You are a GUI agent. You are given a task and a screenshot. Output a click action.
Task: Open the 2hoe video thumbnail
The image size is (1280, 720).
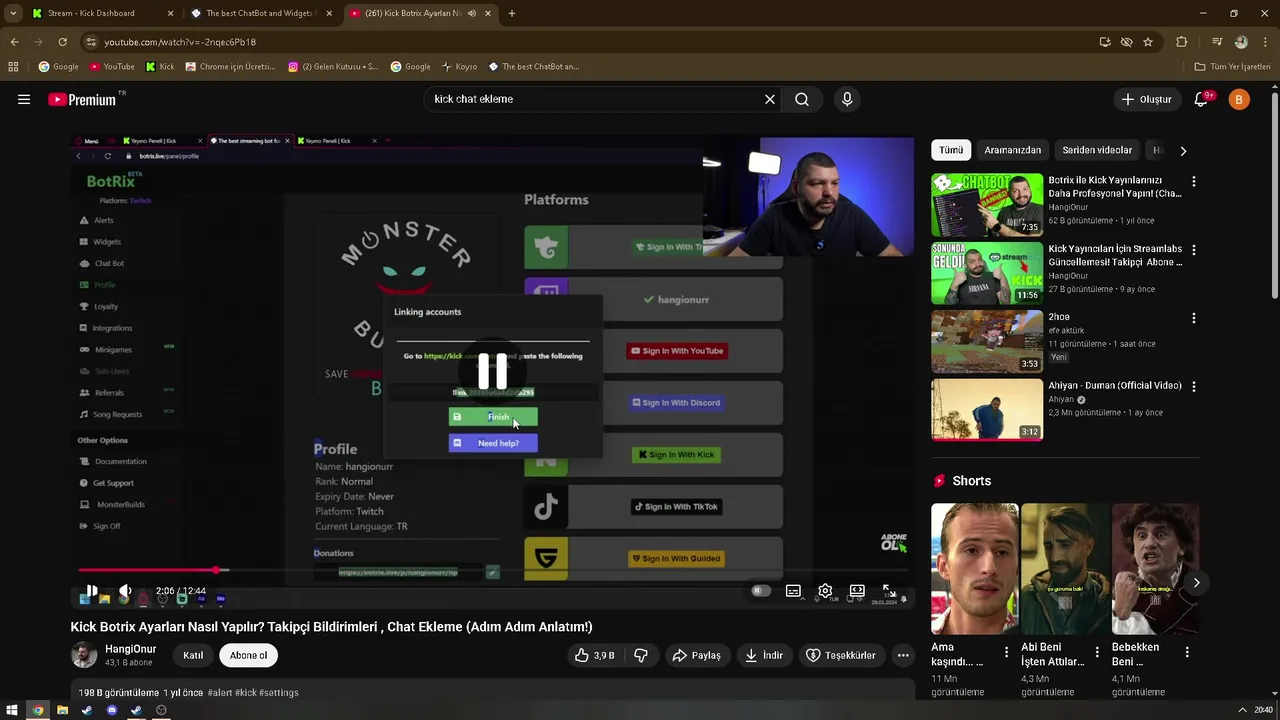987,341
